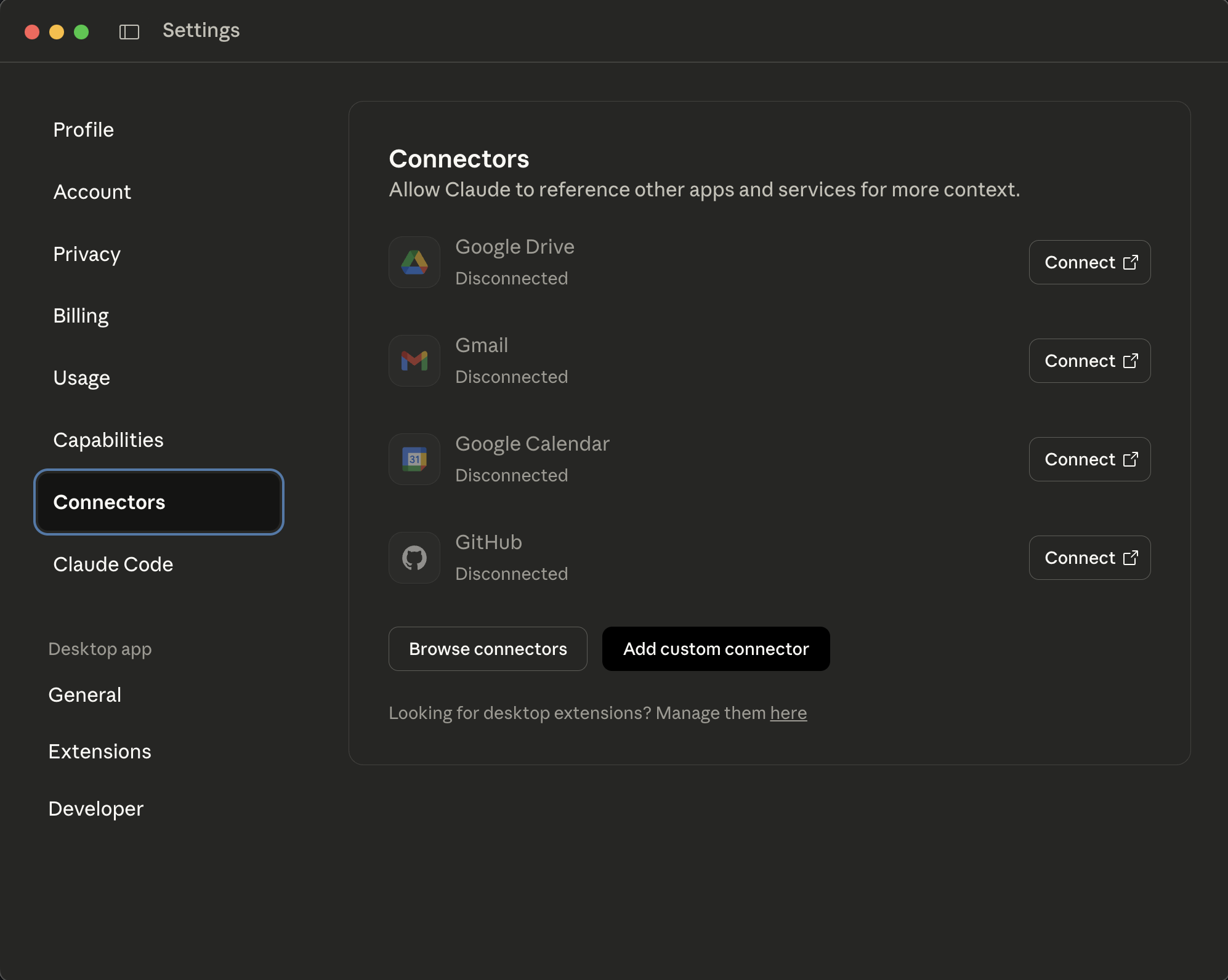Click the Google Calendar icon
Image resolution: width=1228 pixels, height=980 pixels.
(x=414, y=459)
